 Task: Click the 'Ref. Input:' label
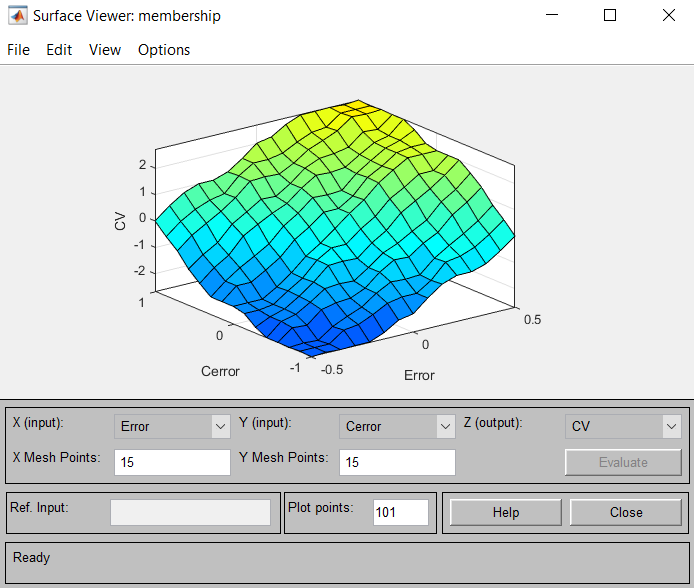point(39,507)
